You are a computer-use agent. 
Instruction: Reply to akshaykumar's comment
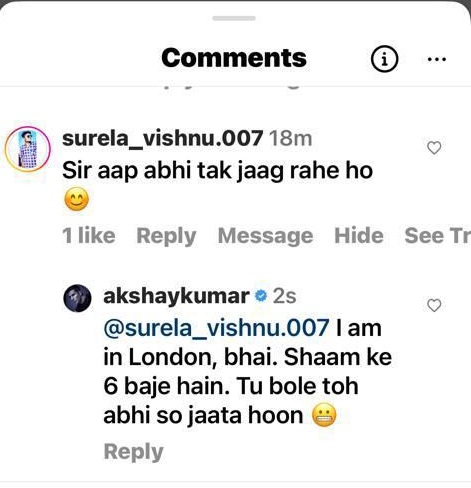click(x=134, y=452)
